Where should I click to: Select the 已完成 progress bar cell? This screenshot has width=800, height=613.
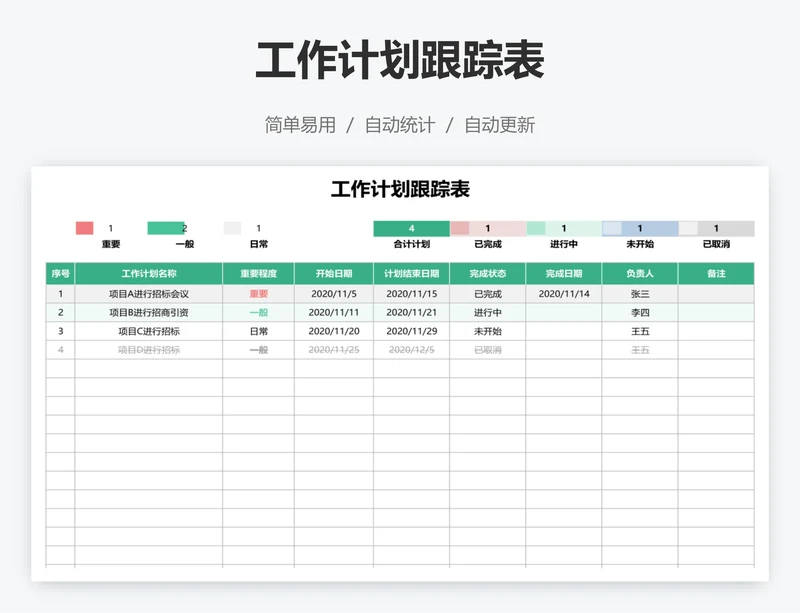click(x=488, y=229)
